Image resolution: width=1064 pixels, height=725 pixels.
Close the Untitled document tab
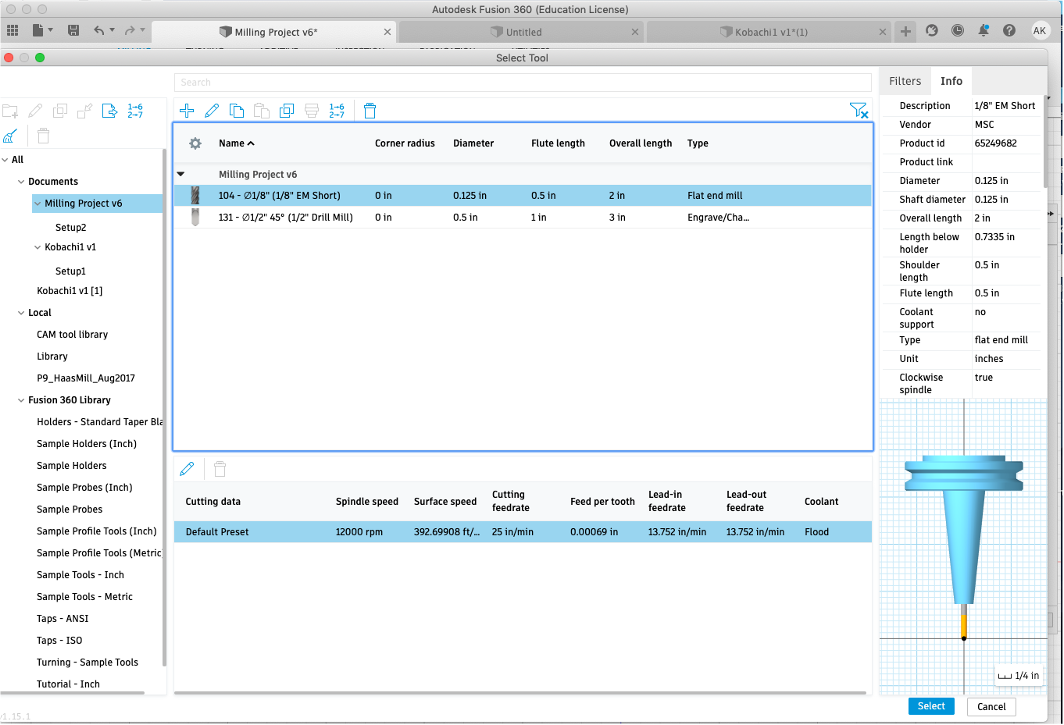pos(635,32)
